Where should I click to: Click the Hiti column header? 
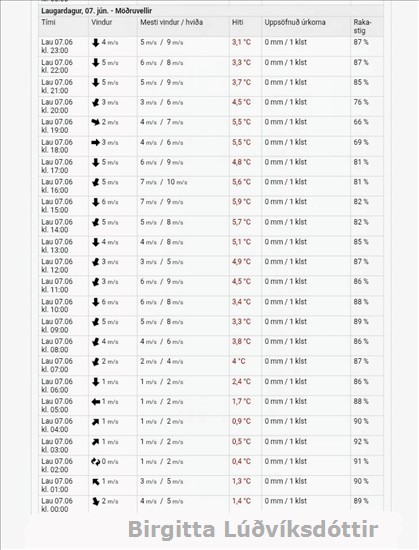(x=237, y=22)
